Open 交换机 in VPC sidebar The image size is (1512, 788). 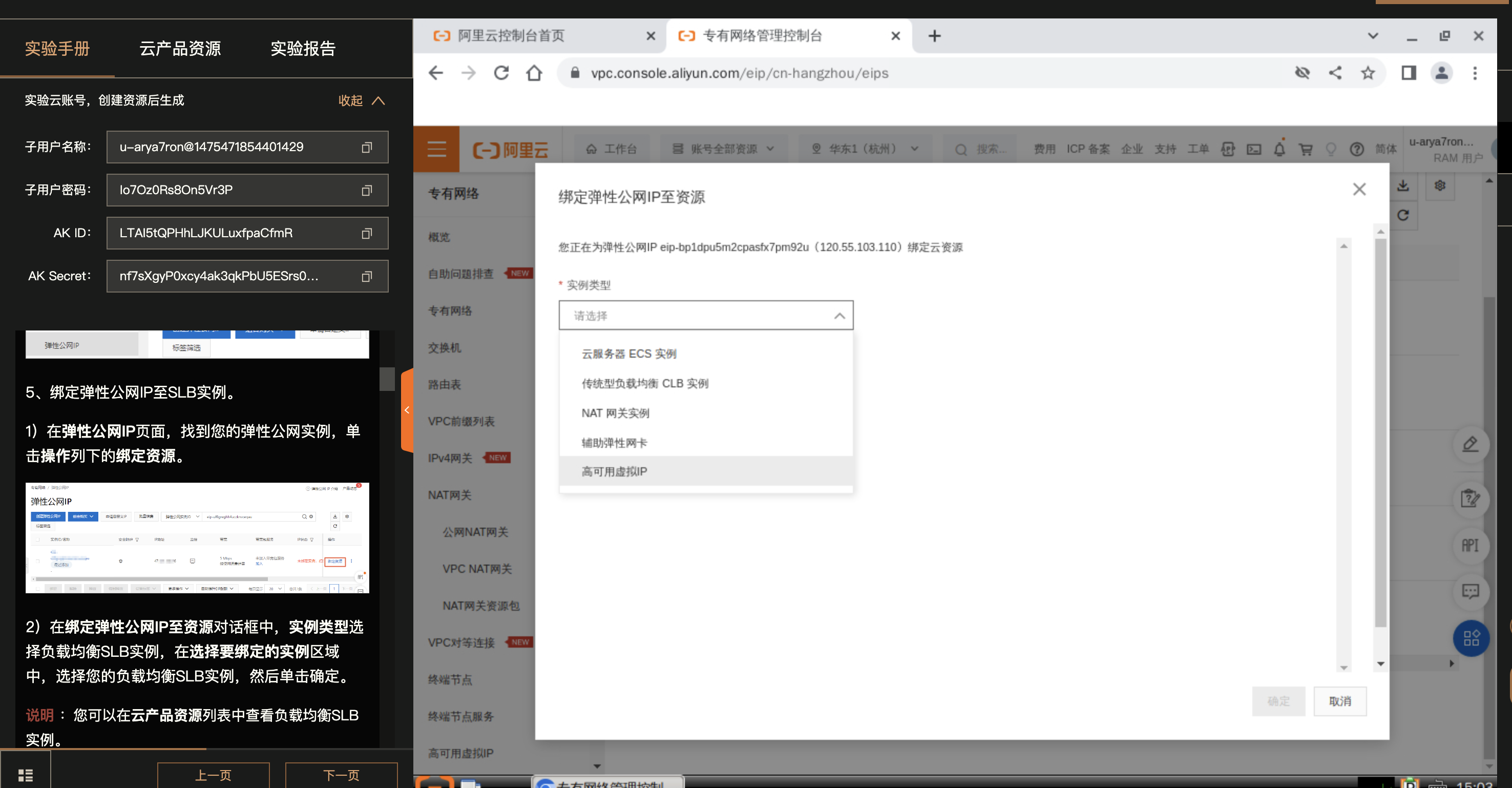point(444,347)
